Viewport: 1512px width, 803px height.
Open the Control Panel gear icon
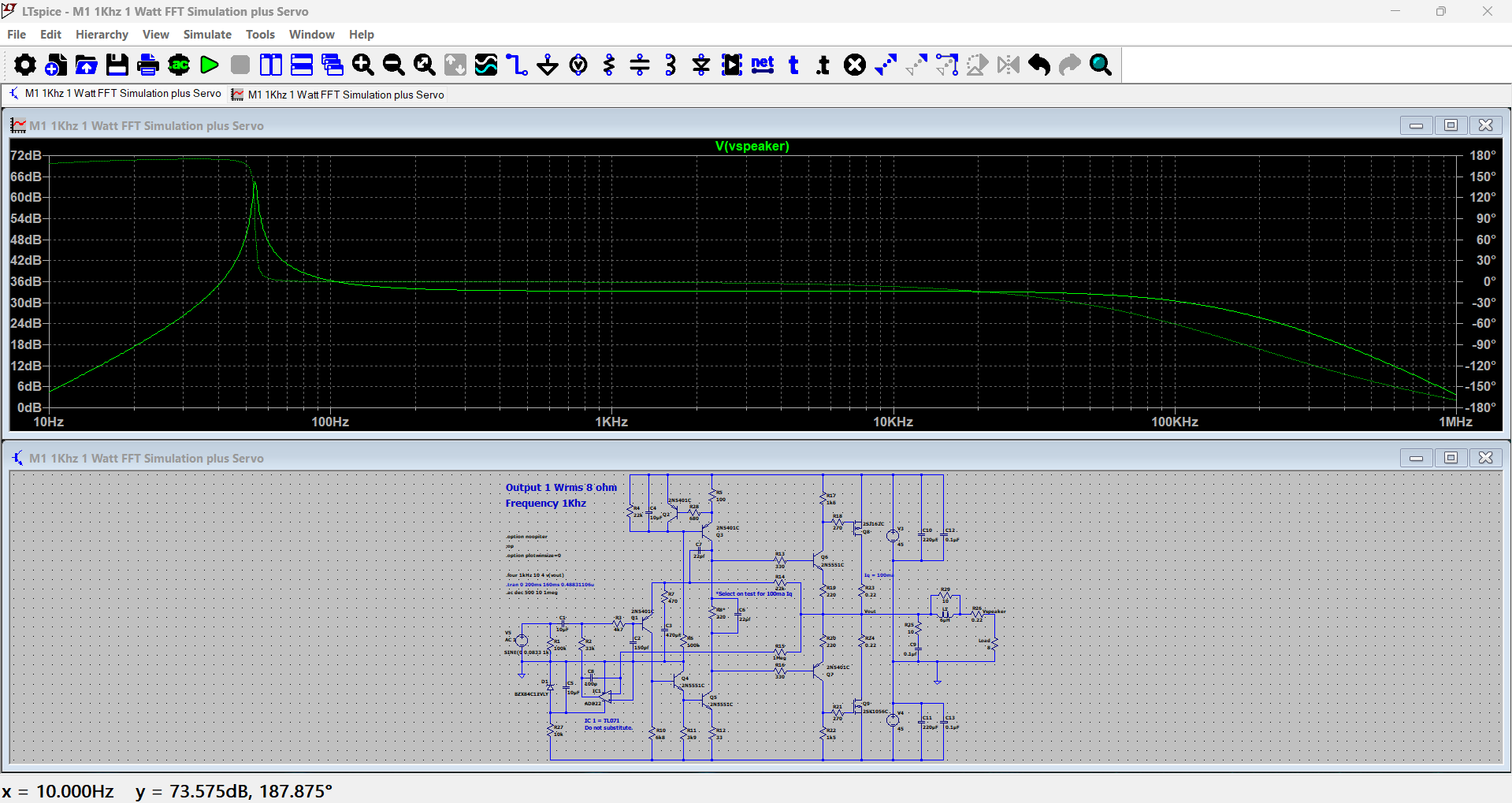coord(25,65)
